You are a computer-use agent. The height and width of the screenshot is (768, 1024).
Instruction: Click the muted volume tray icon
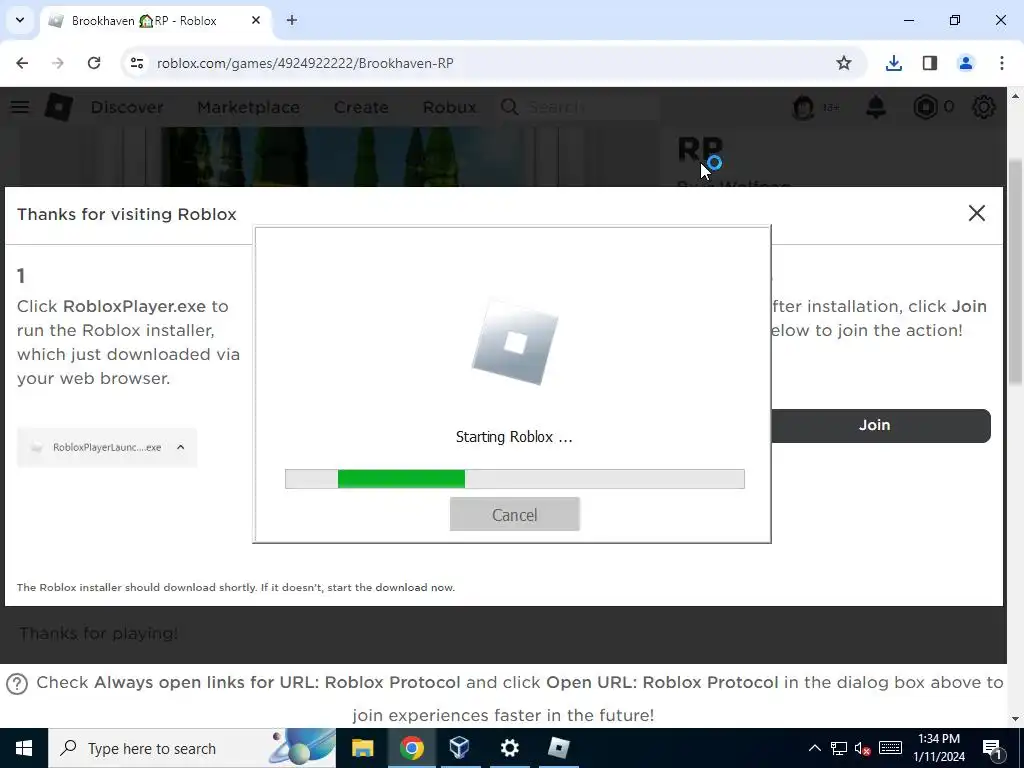click(x=863, y=748)
